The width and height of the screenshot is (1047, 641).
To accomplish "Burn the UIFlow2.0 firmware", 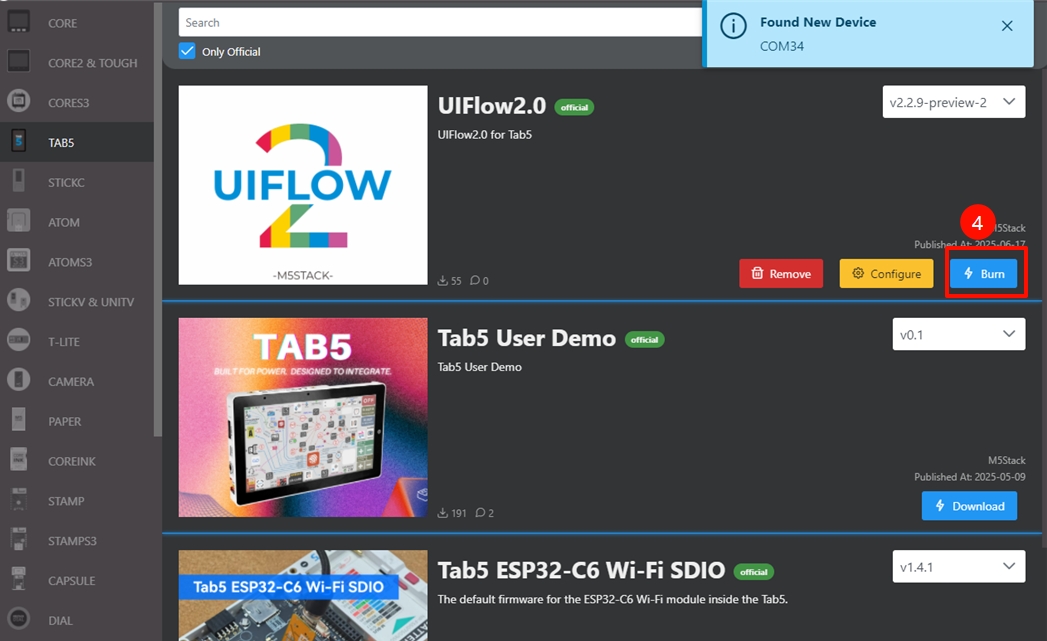I will (x=984, y=274).
